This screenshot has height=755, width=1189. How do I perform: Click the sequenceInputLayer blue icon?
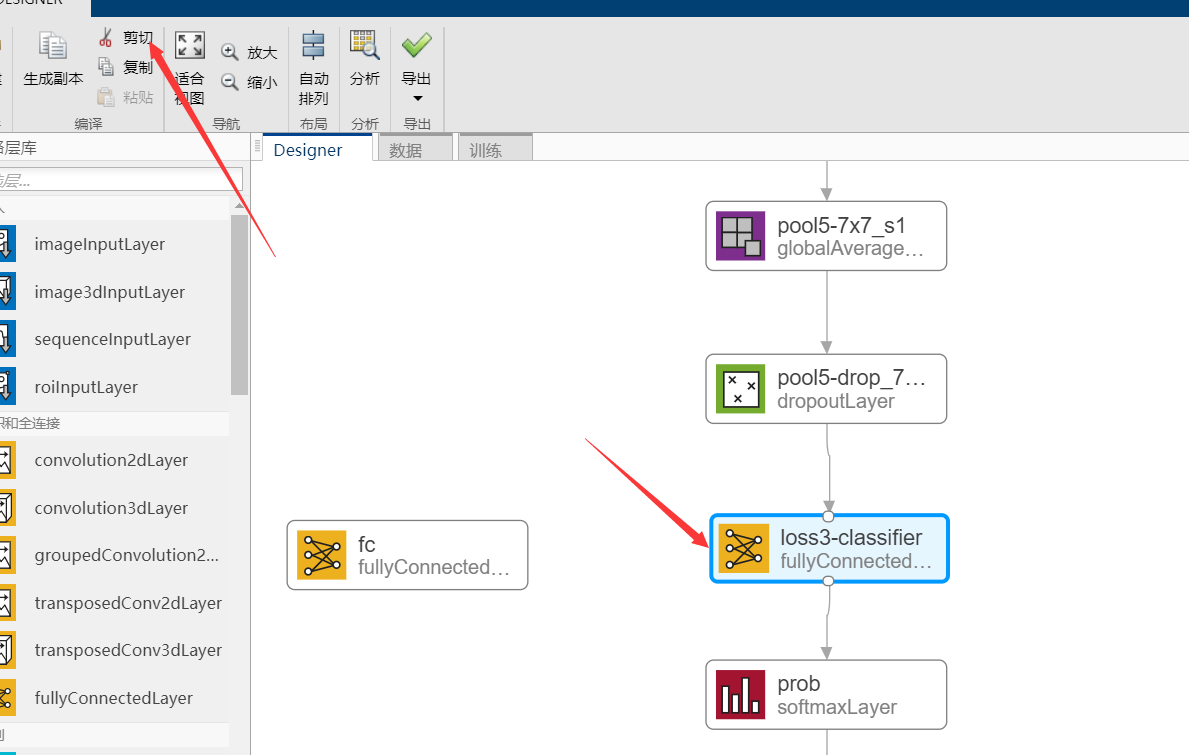(x=7, y=339)
